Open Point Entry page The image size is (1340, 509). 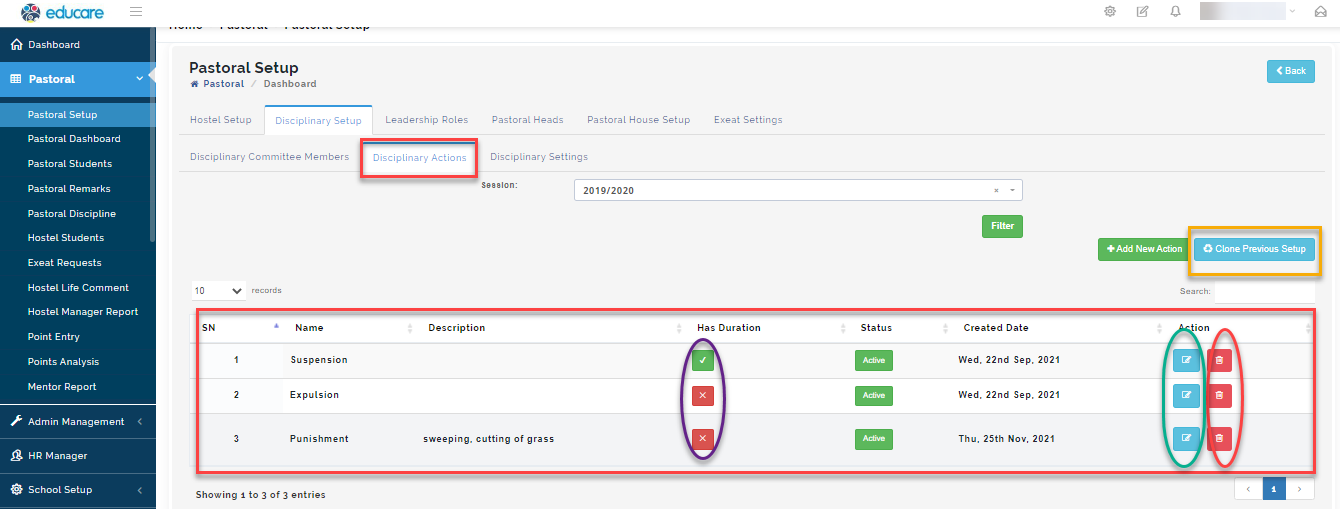point(54,337)
